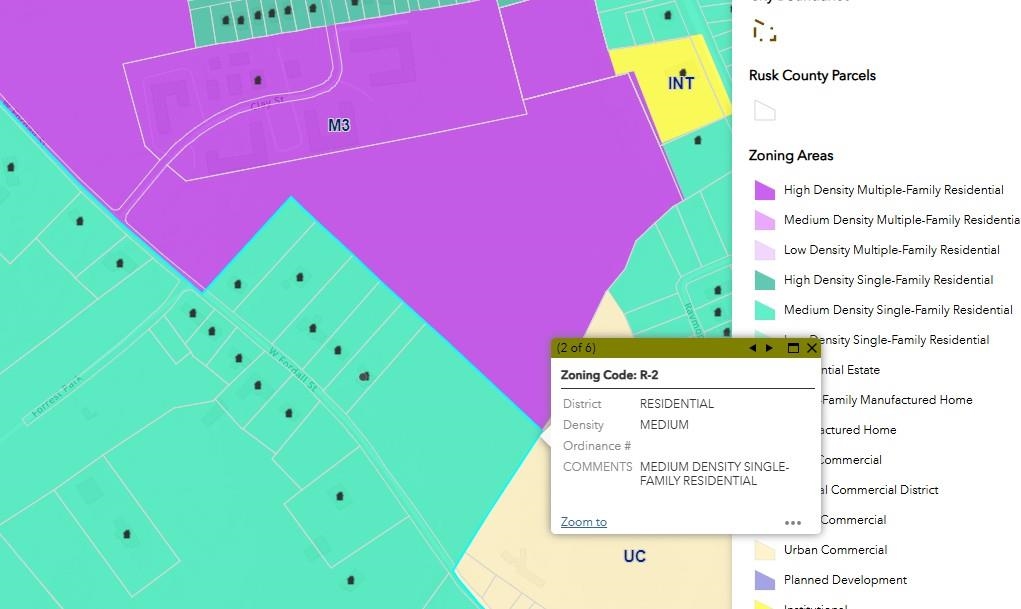Click the Low Density Multiple-Family Residential swatch

tap(764, 250)
